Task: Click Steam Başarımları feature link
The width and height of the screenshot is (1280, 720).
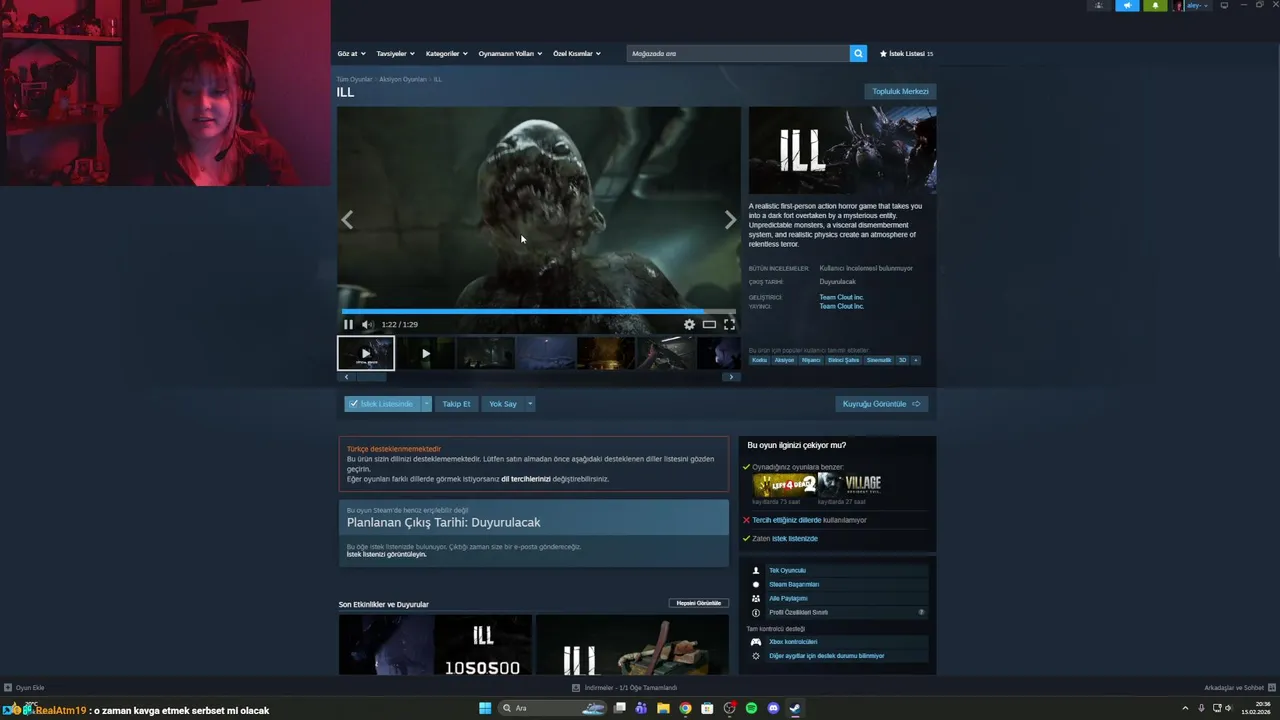Action: tap(794, 584)
